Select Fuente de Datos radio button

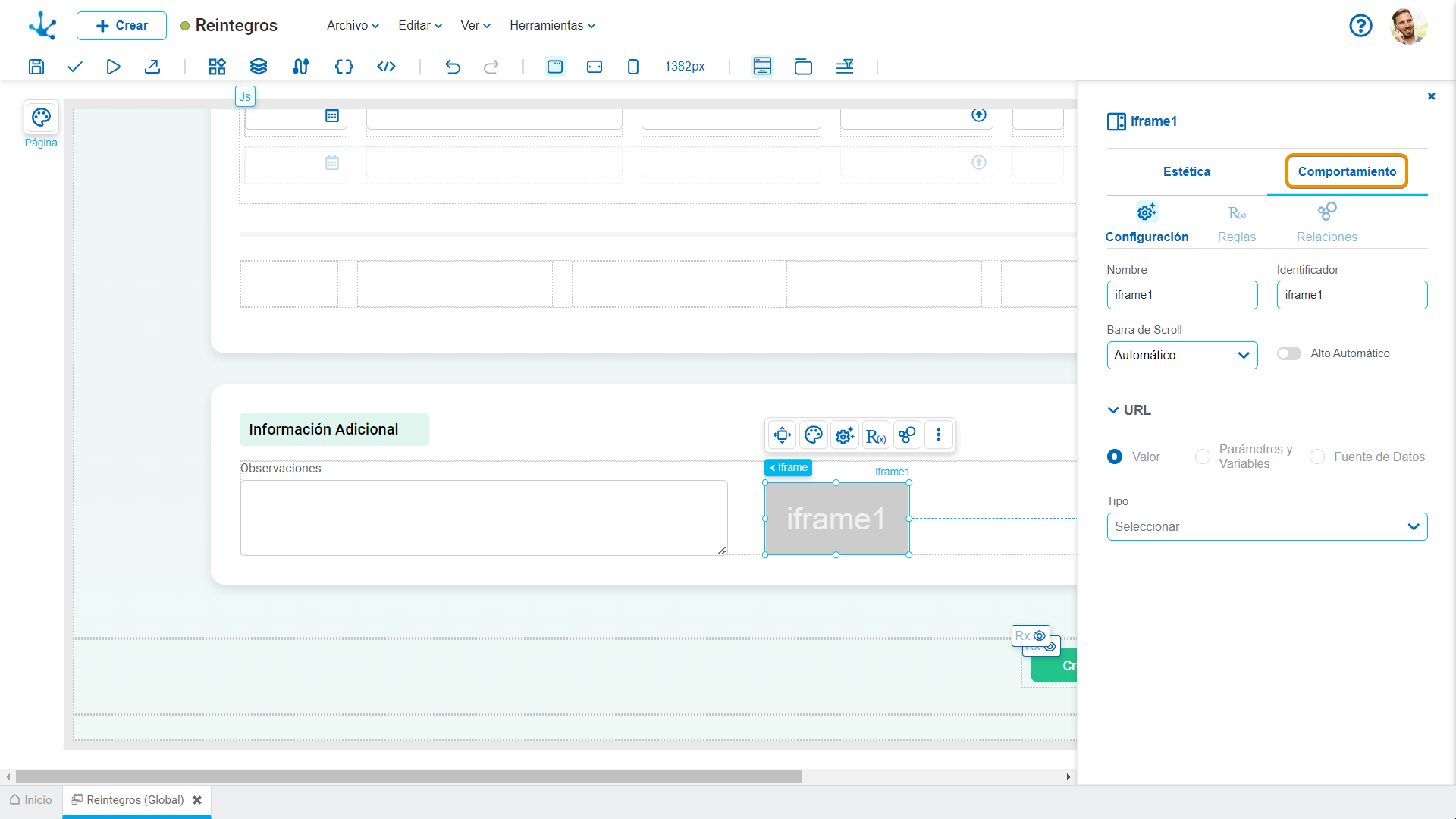click(1316, 457)
